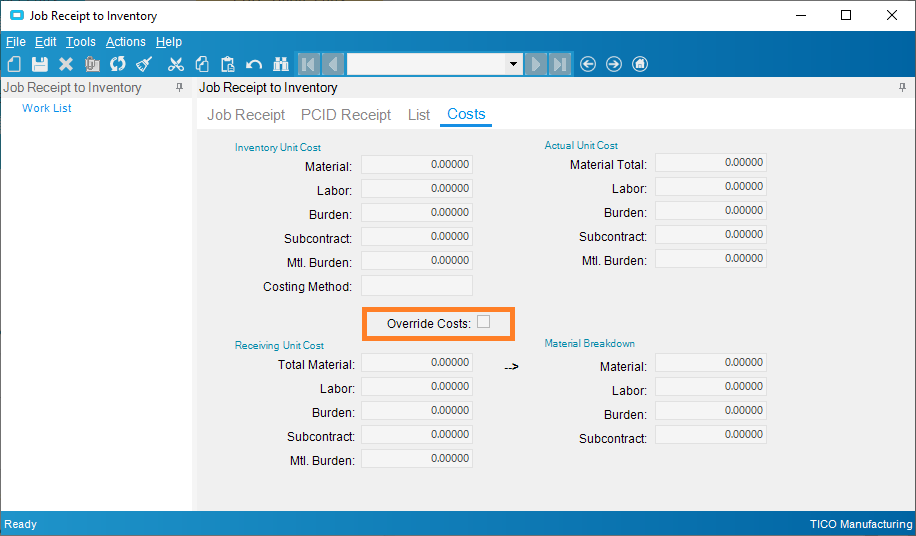Click the Cut scissors icon
This screenshot has height=536, width=916.
point(176,64)
